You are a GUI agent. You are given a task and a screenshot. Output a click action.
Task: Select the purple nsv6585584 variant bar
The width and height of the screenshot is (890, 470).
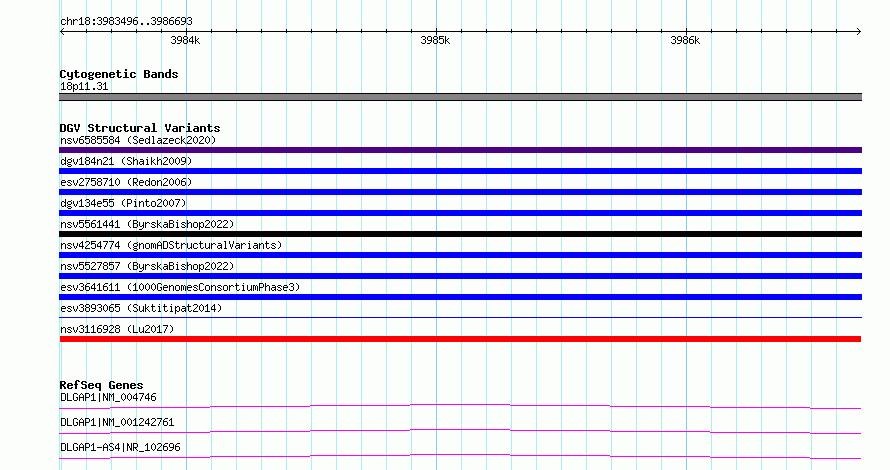pyautogui.click(x=460, y=150)
